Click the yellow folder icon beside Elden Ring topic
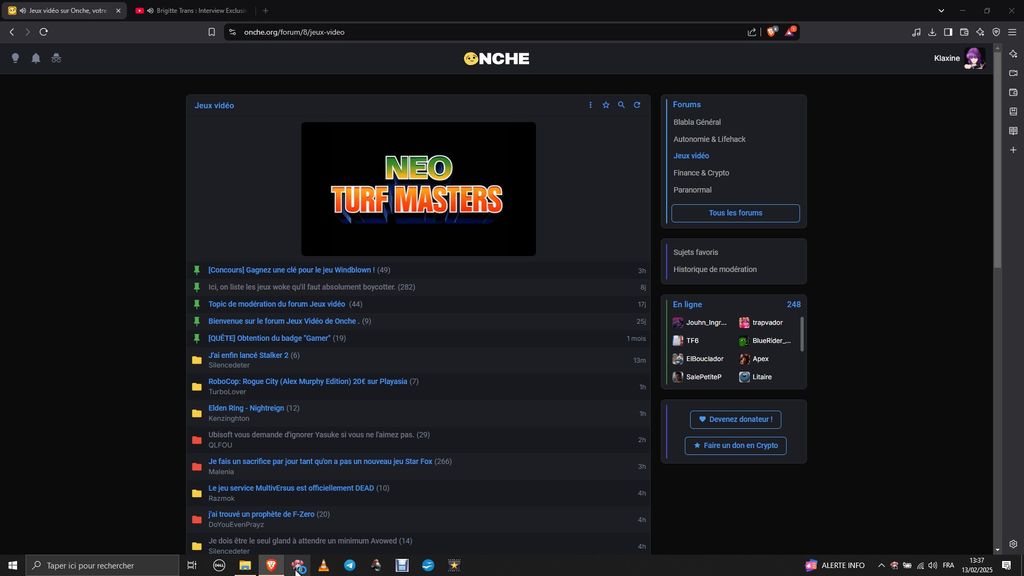Image resolution: width=1024 pixels, height=576 pixels. (x=197, y=413)
